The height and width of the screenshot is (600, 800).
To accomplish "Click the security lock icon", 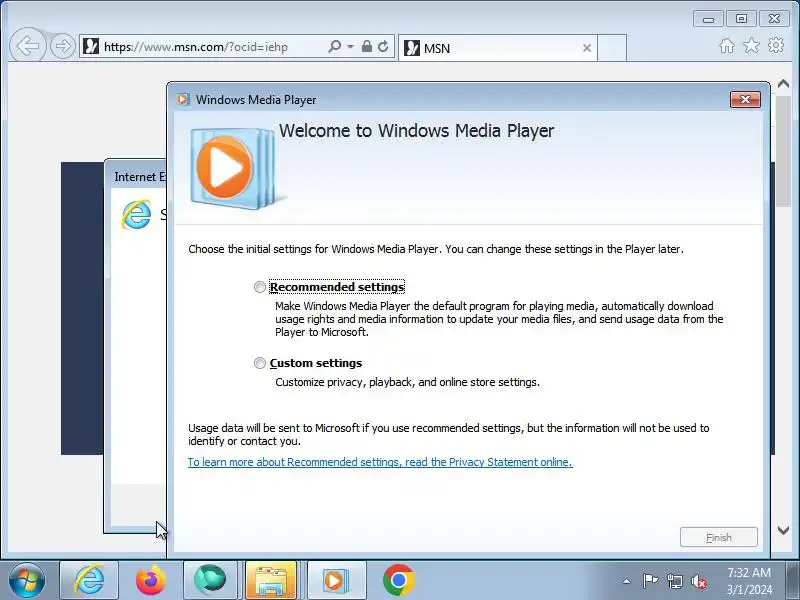I will point(366,46).
